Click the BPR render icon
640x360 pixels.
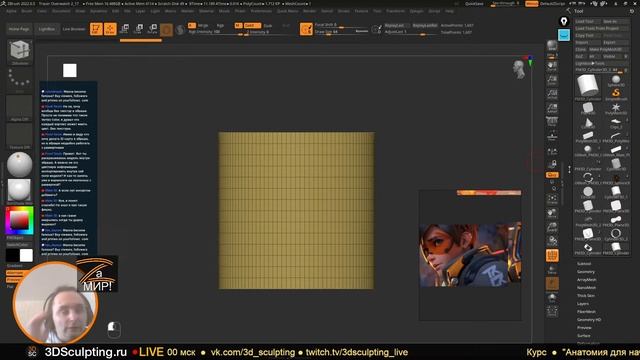552,46
